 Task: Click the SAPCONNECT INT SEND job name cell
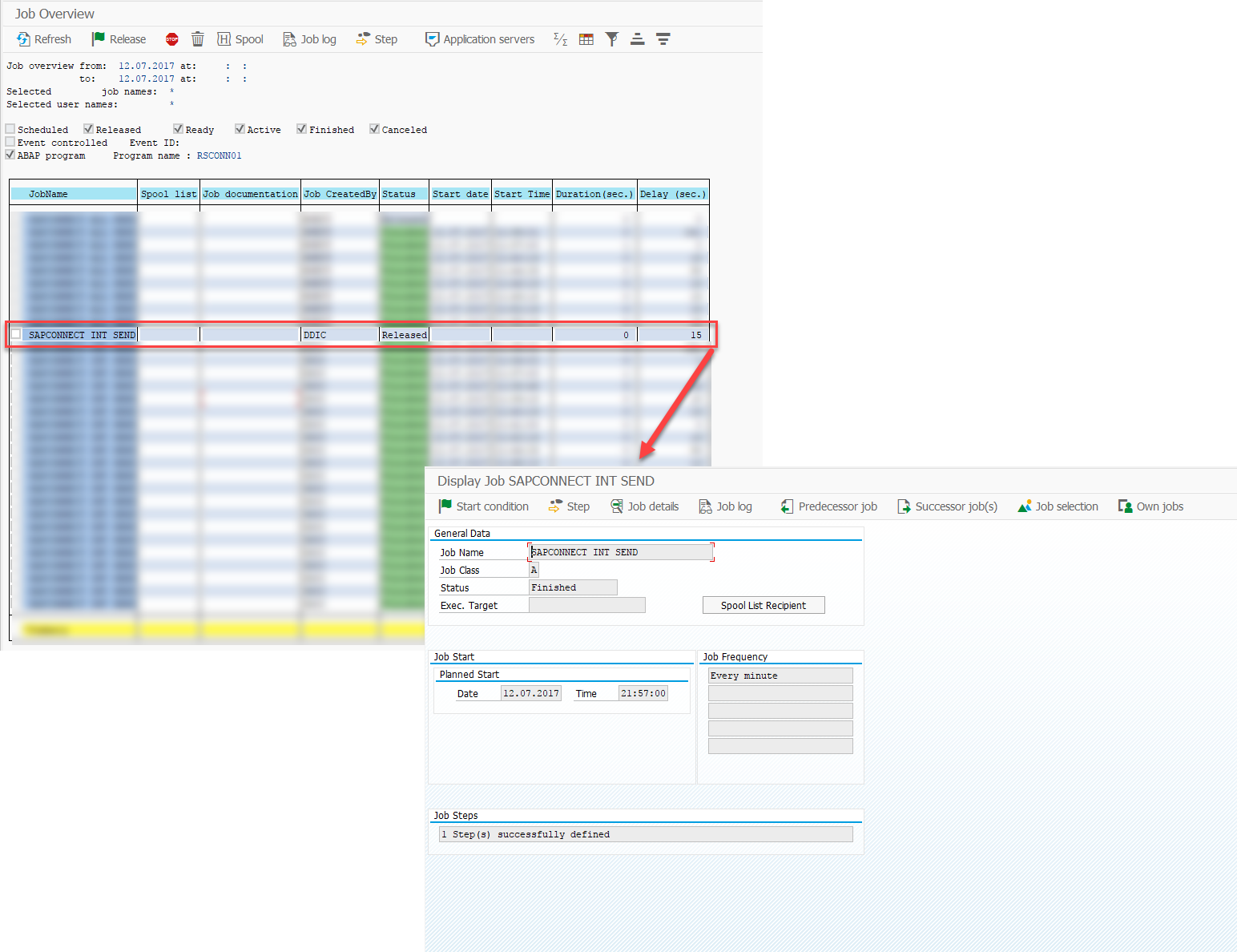tap(82, 335)
